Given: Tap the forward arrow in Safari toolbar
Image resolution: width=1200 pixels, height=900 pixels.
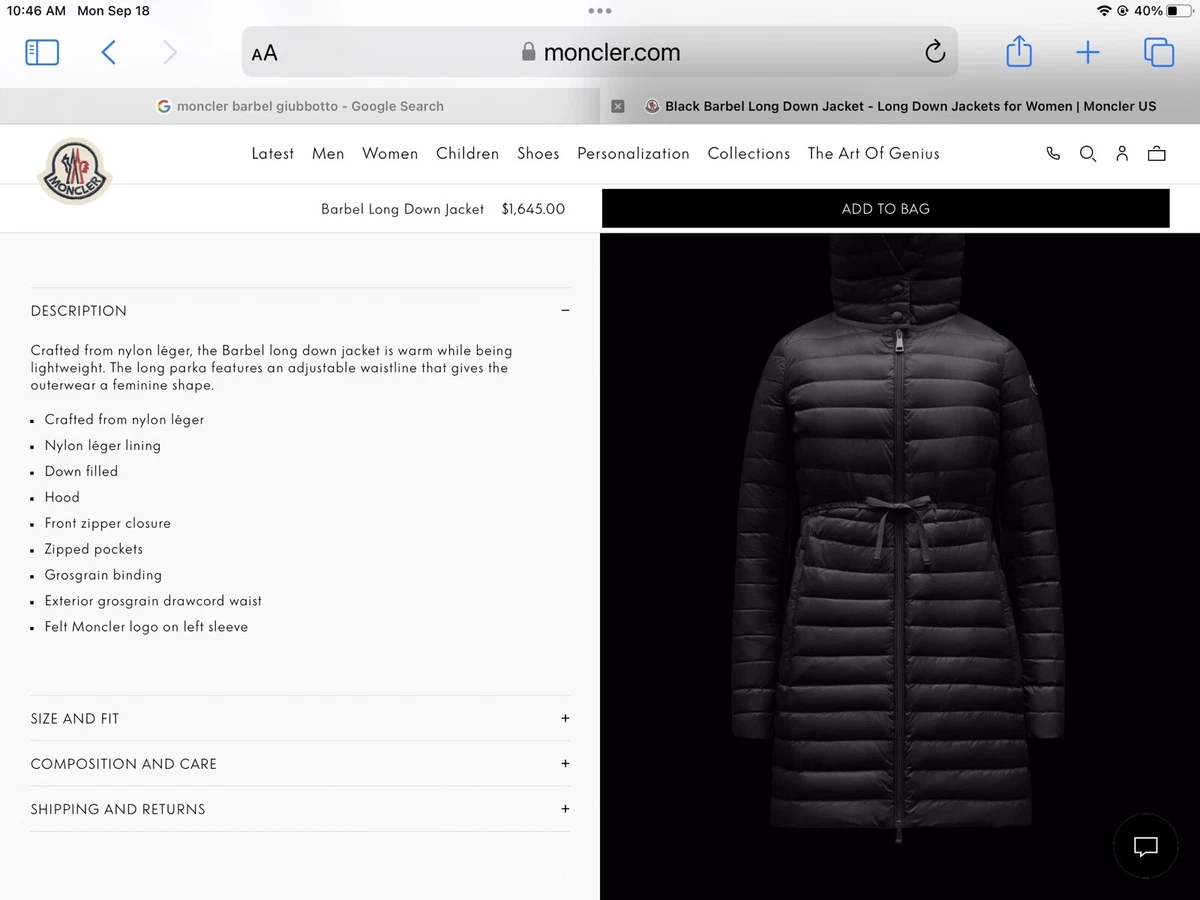Looking at the screenshot, I should [x=170, y=53].
